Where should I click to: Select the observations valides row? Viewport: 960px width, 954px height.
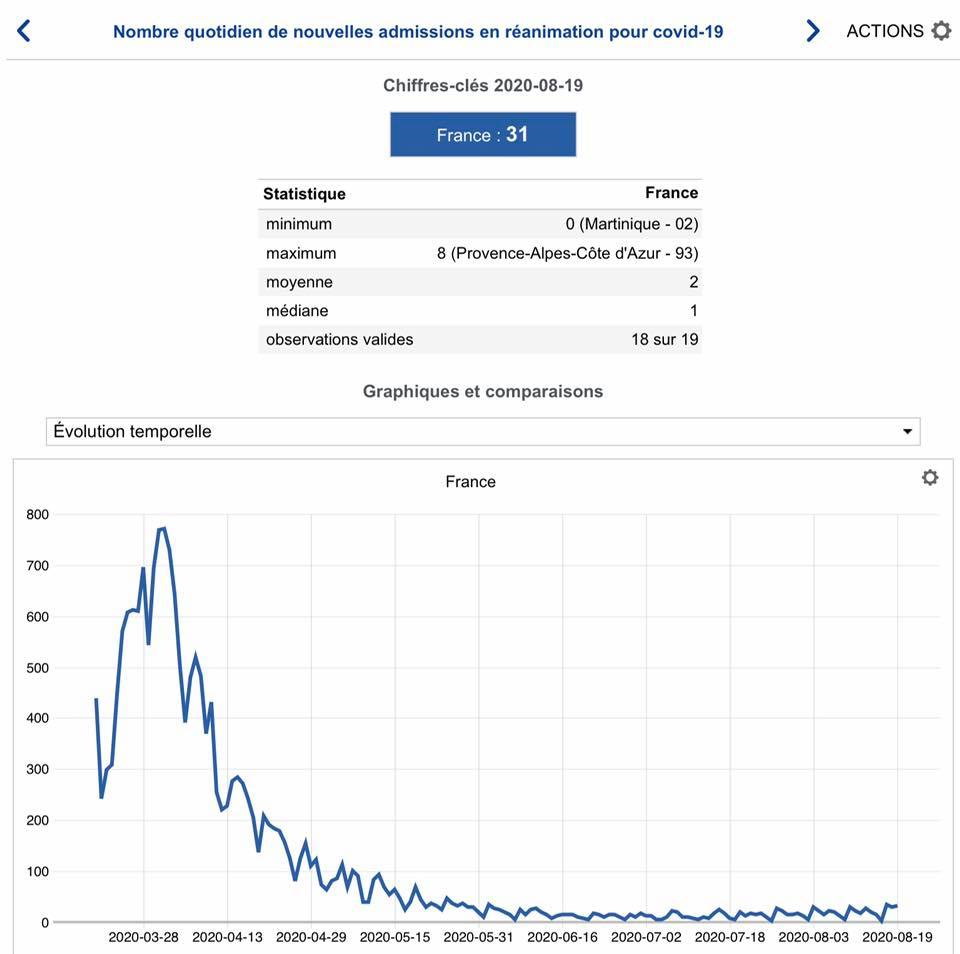pyautogui.click(x=481, y=340)
